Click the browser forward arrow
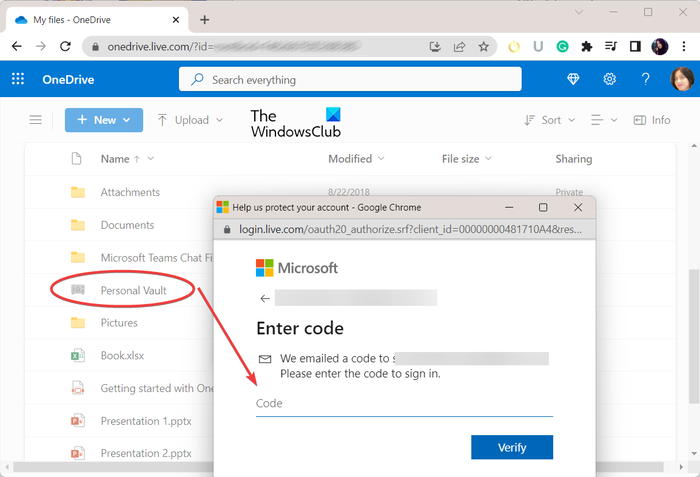Image resolution: width=700 pixels, height=477 pixels. pyautogui.click(x=41, y=46)
